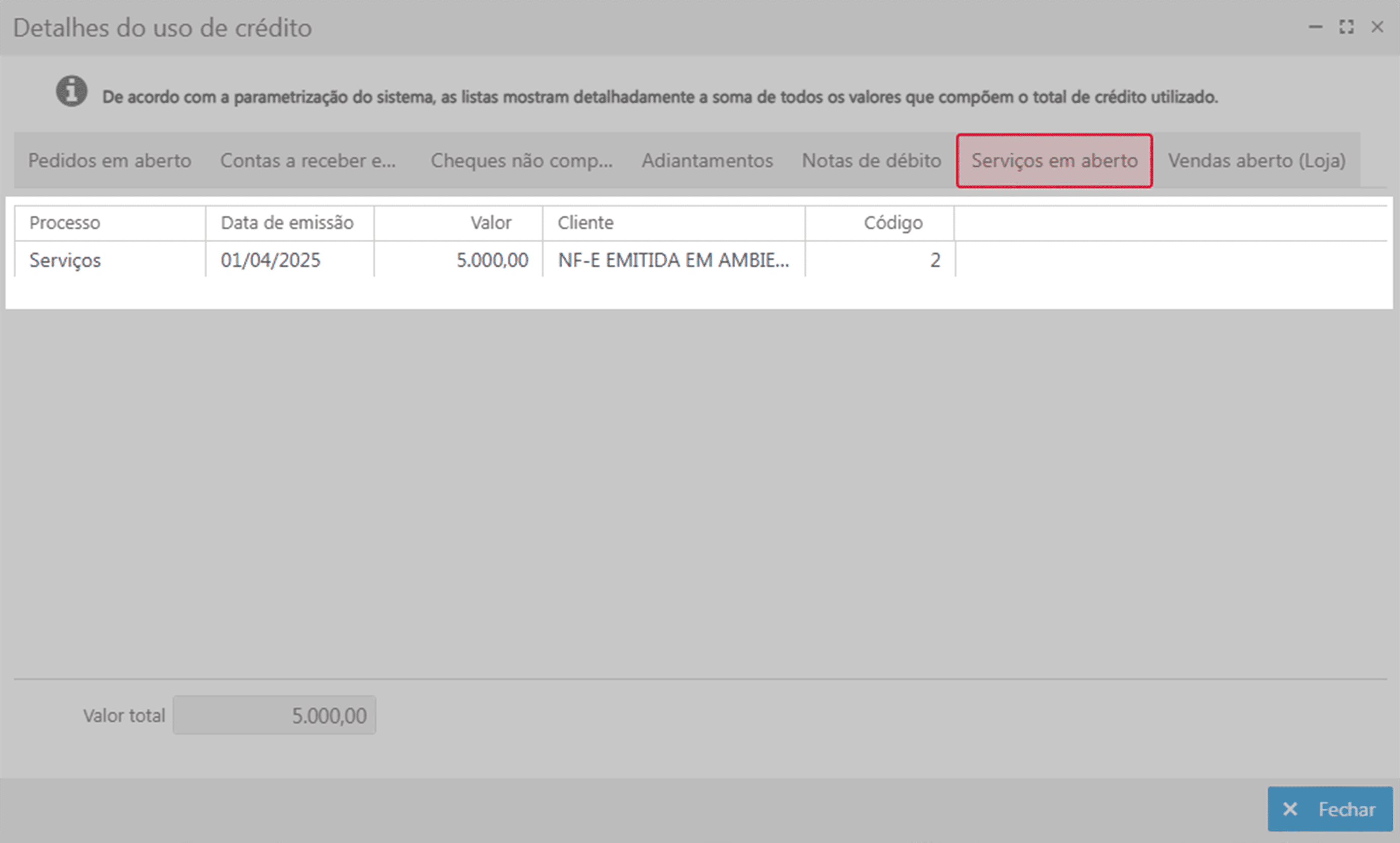Click the Valor total field
This screenshot has width=1400, height=843.
click(x=275, y=715)
